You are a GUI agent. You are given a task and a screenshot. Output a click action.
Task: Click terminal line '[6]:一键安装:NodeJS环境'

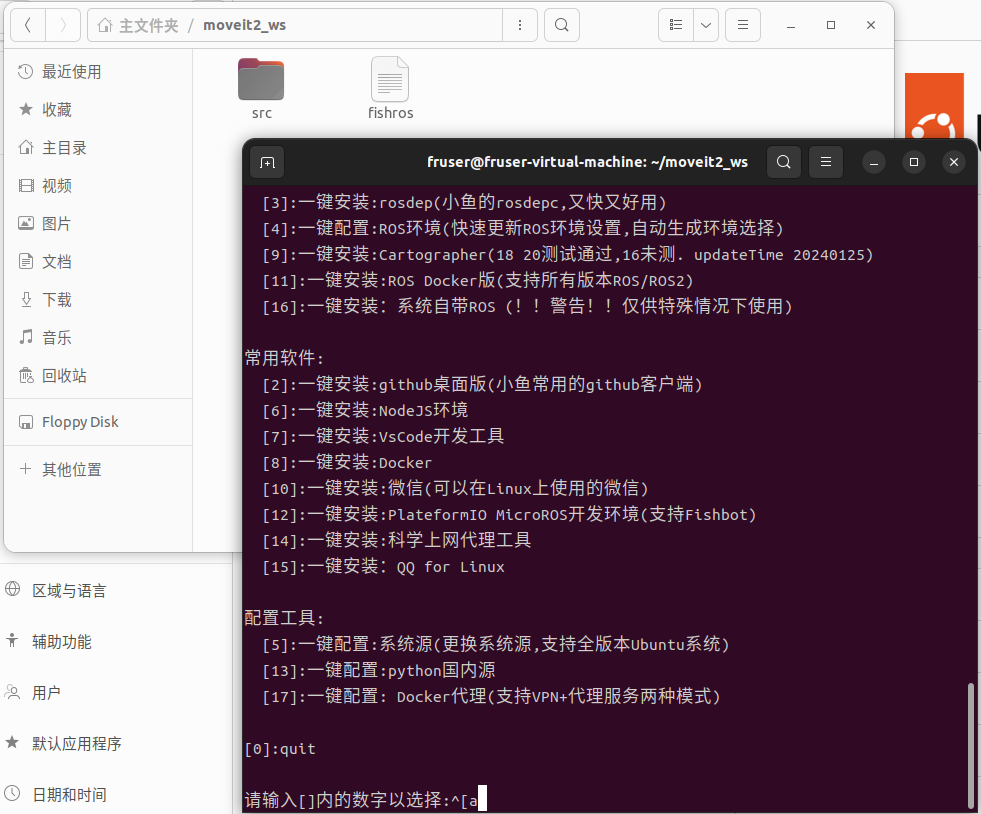coord(365,410)
